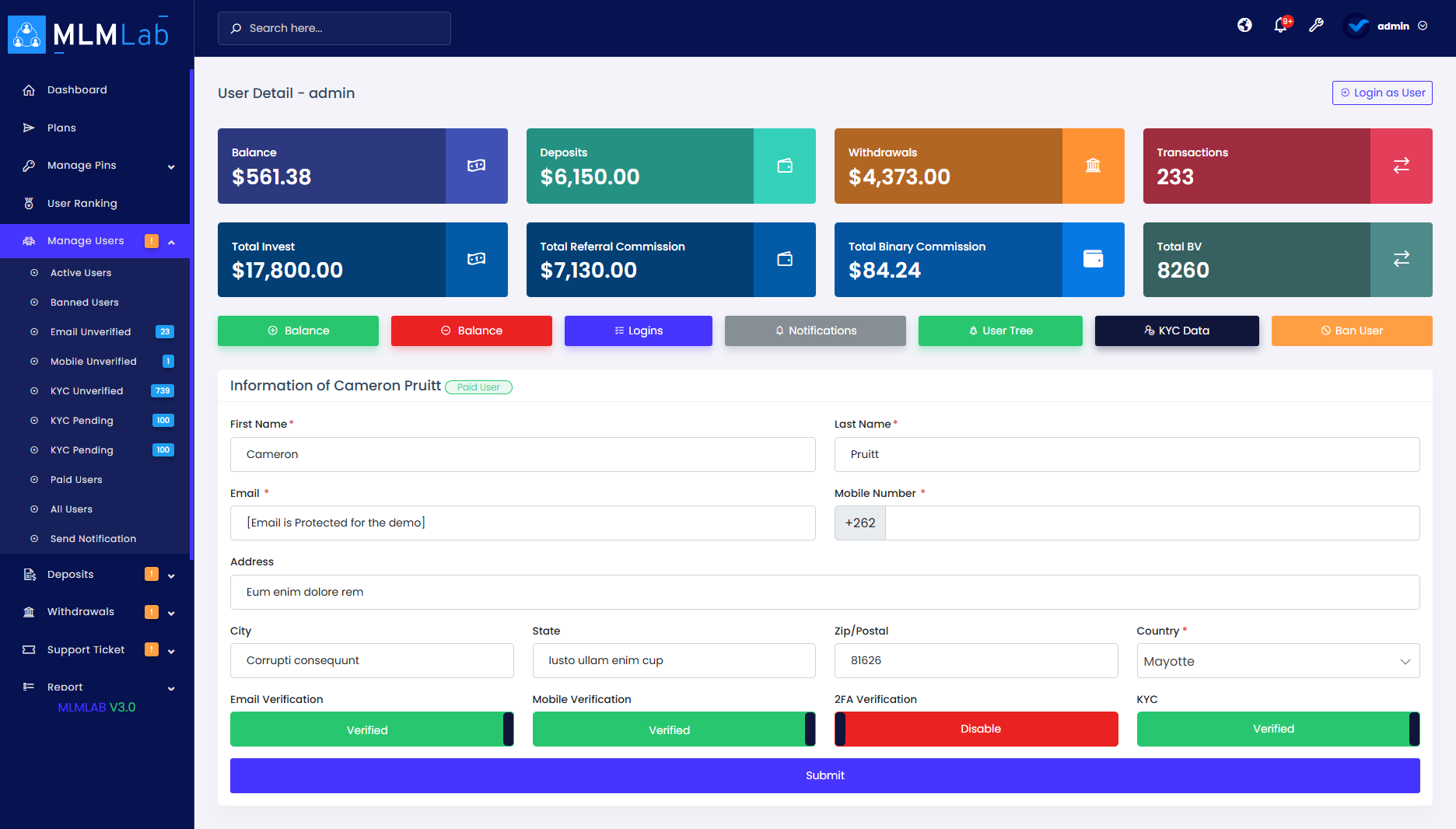The width and height of the screenshot is (1456, 829).
Task: Toggle the Mobile Verification Verified switch
Action: pyautogui.click(x=674, y=729)
